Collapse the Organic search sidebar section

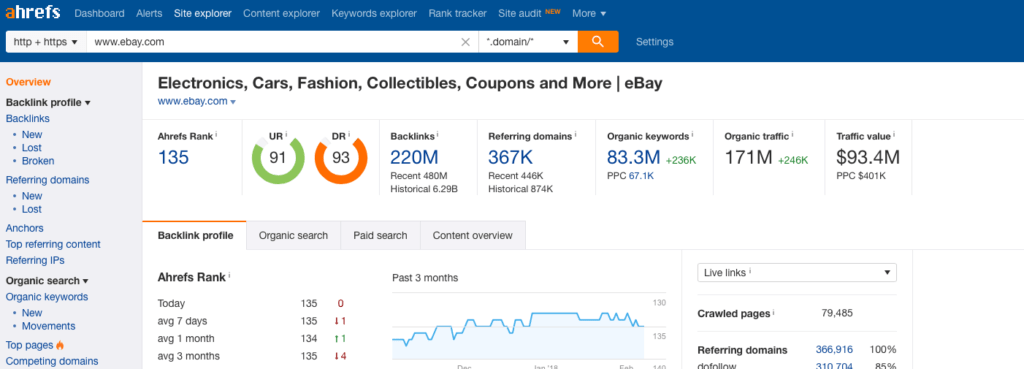point(47,281)
